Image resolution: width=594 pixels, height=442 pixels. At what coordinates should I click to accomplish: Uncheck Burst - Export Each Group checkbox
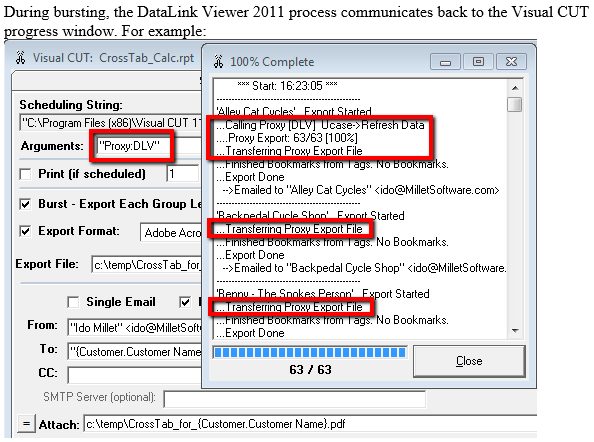click(25, 205)
